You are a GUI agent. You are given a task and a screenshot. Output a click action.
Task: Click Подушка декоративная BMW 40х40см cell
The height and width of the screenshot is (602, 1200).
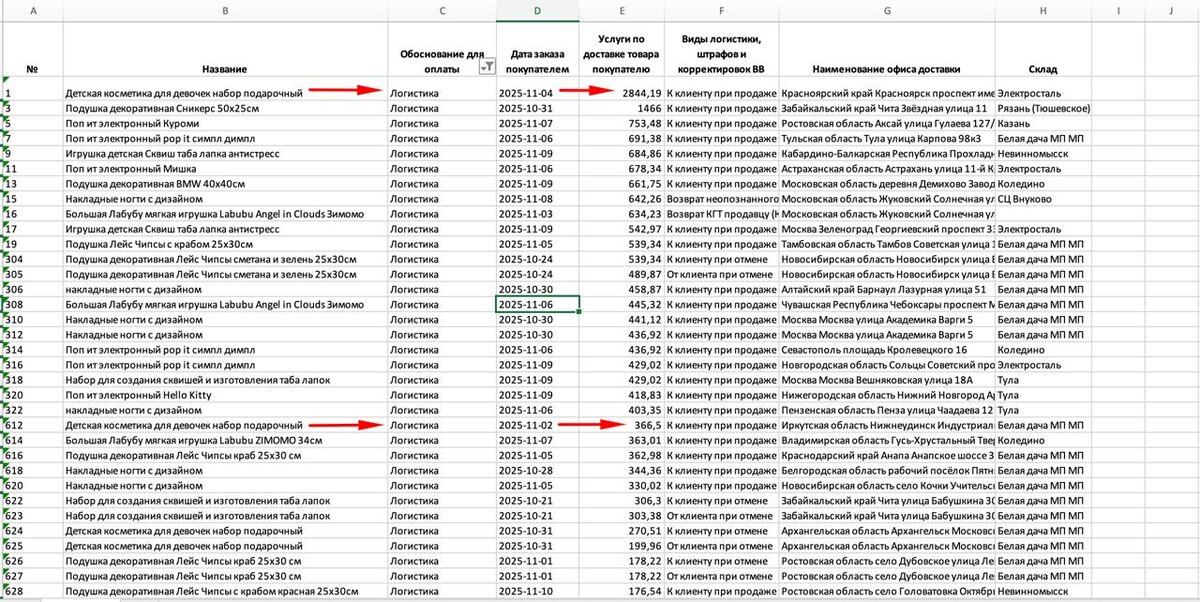(x=224, y=183)
